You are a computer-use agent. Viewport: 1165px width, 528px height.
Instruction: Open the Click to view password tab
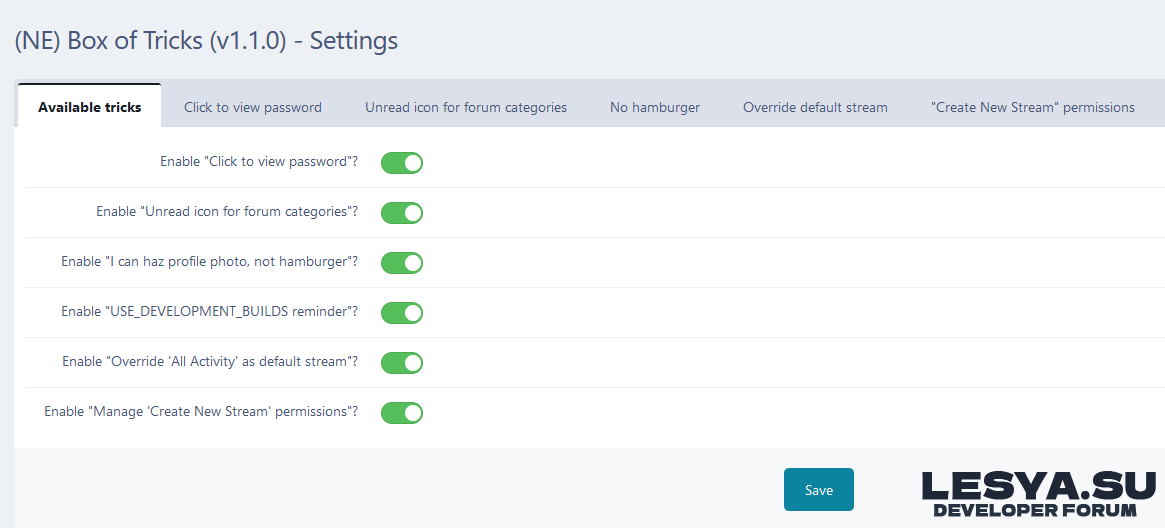253,107
